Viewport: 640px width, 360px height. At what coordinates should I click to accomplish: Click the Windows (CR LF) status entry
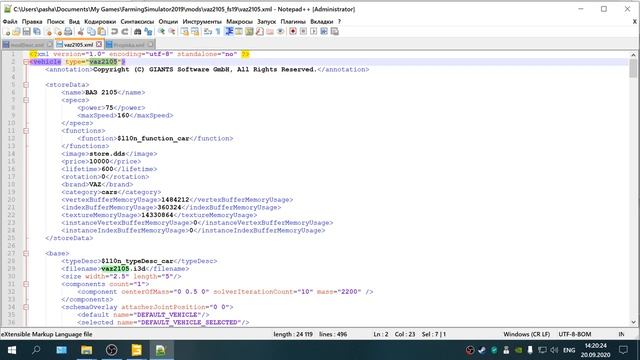click(527, 334)
